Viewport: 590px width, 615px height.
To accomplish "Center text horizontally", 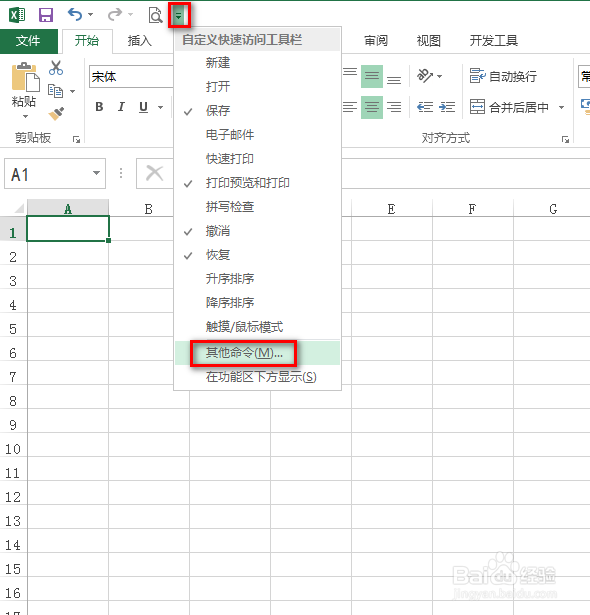I will [x=372, y=107].
